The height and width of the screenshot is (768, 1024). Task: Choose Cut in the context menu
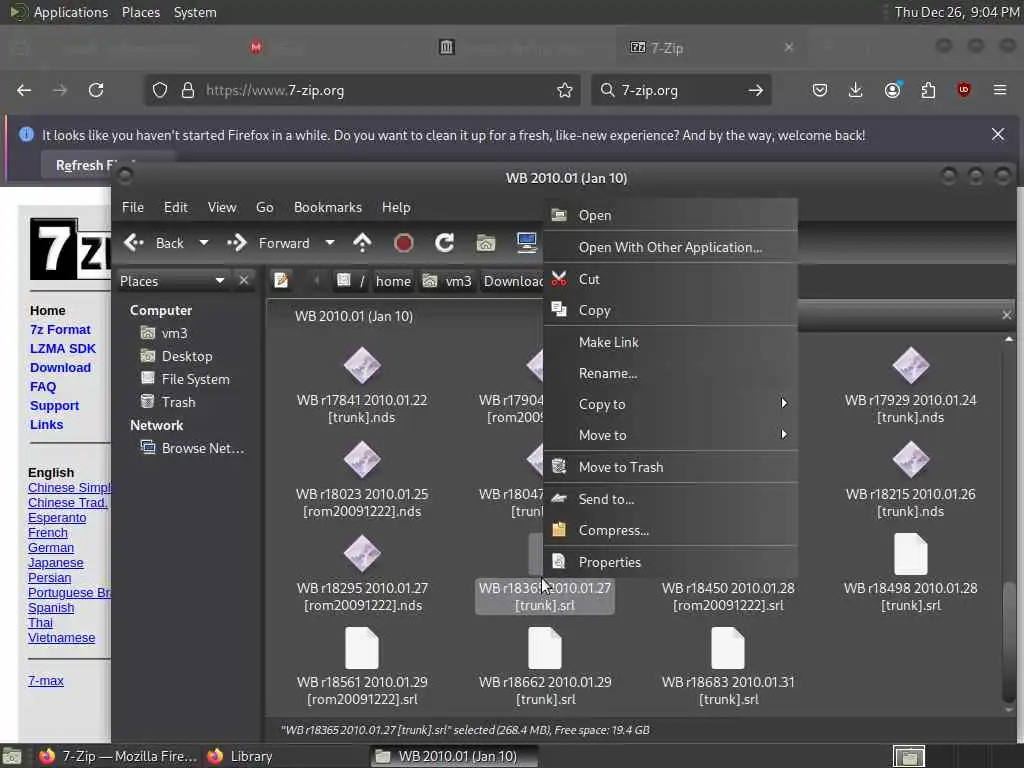click(x=671, y=279)
